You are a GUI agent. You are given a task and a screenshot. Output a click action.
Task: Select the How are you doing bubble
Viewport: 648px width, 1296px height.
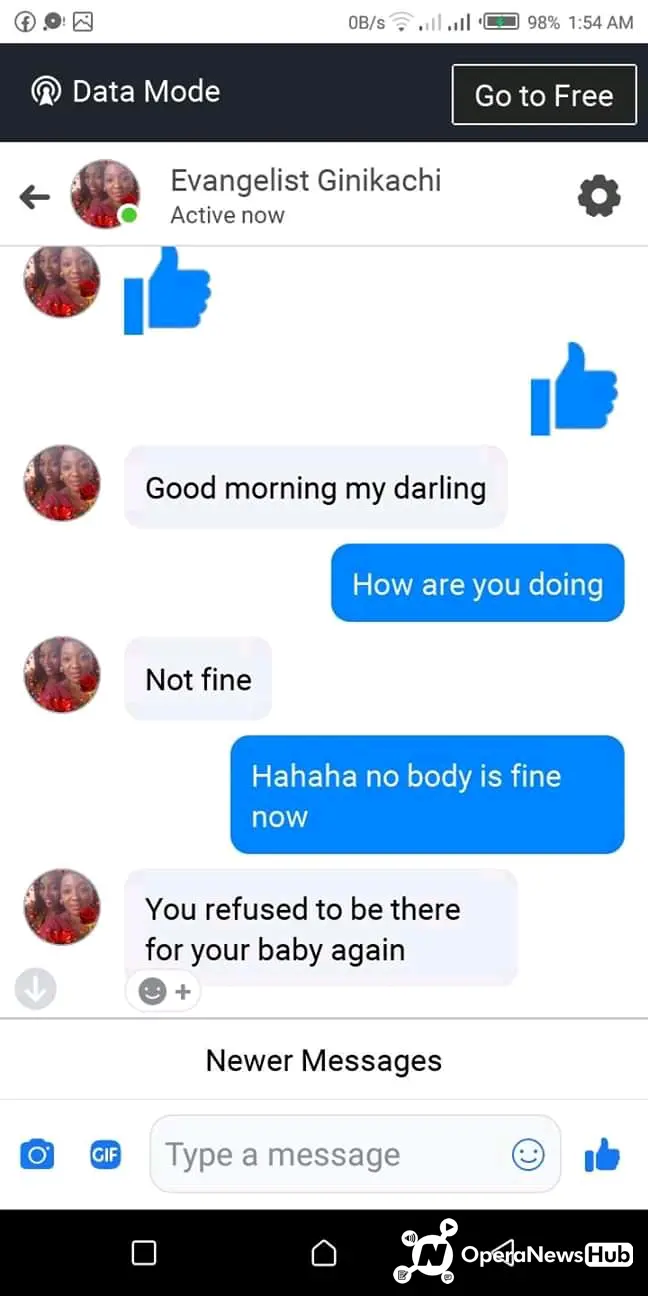click(x=478, y=584)
